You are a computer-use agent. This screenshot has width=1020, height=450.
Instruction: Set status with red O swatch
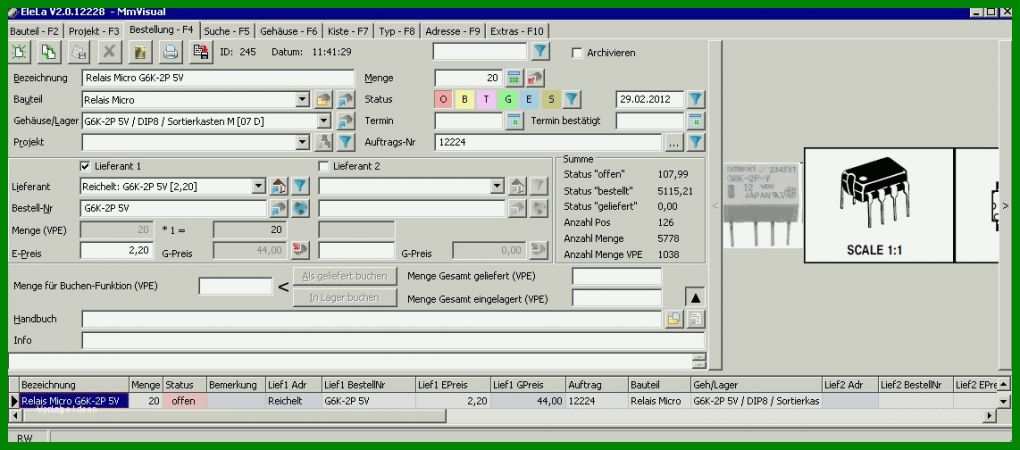click(443, 99)
